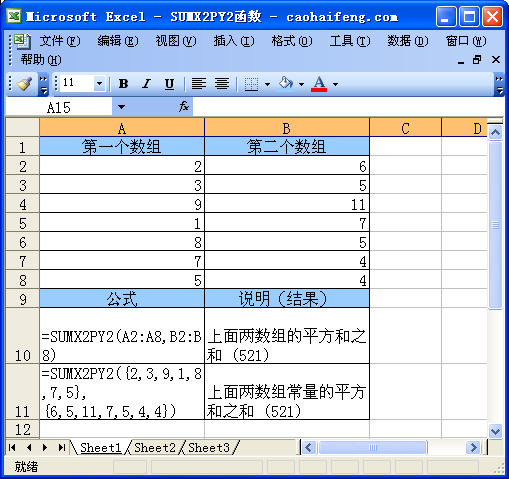The width and height of the screenshot is (509, 479).
Task: Click the Select All corner button
Action: pos(23,127)
